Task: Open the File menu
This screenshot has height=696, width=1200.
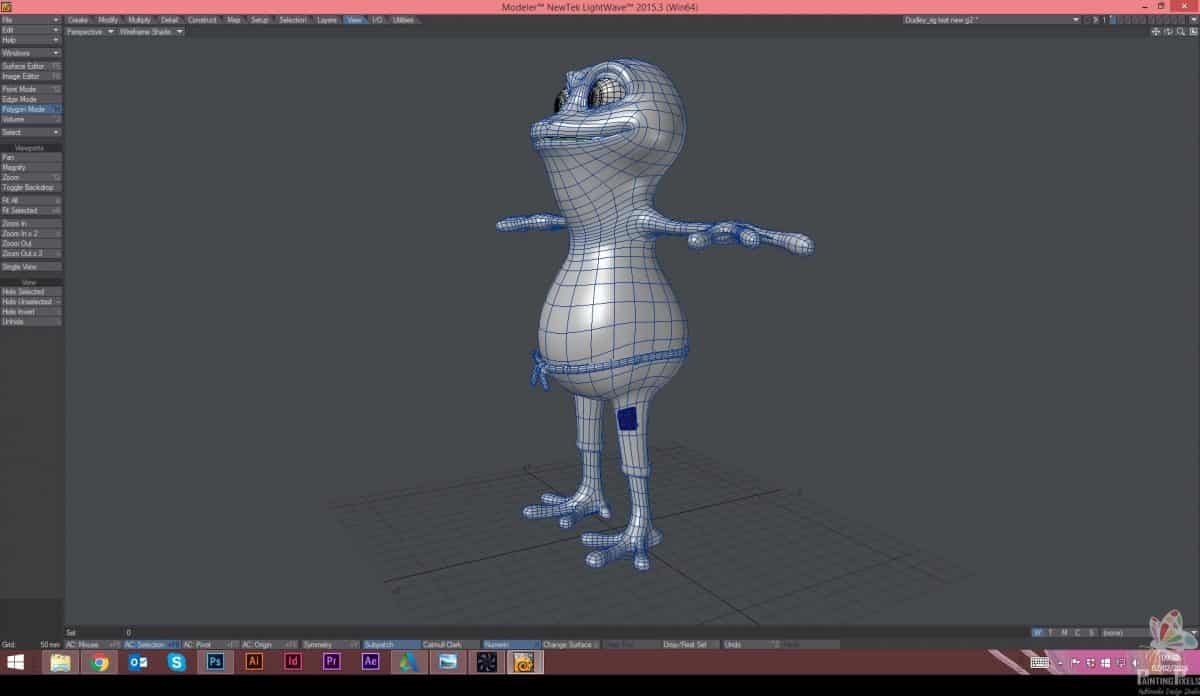Action: (x=30, y=19)
